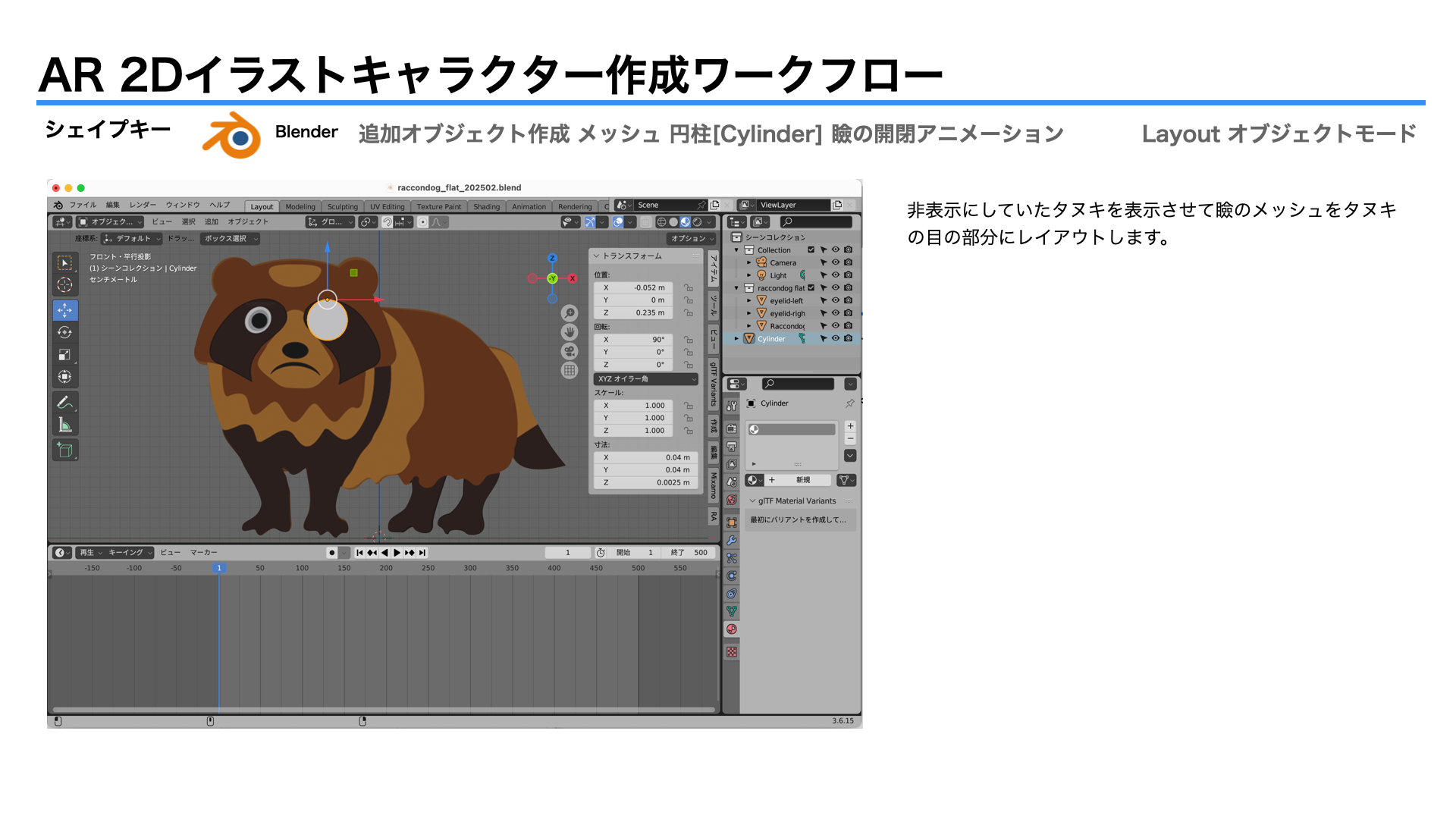
Task: Jump to the timeline end frame
Action: pos(422,553)
